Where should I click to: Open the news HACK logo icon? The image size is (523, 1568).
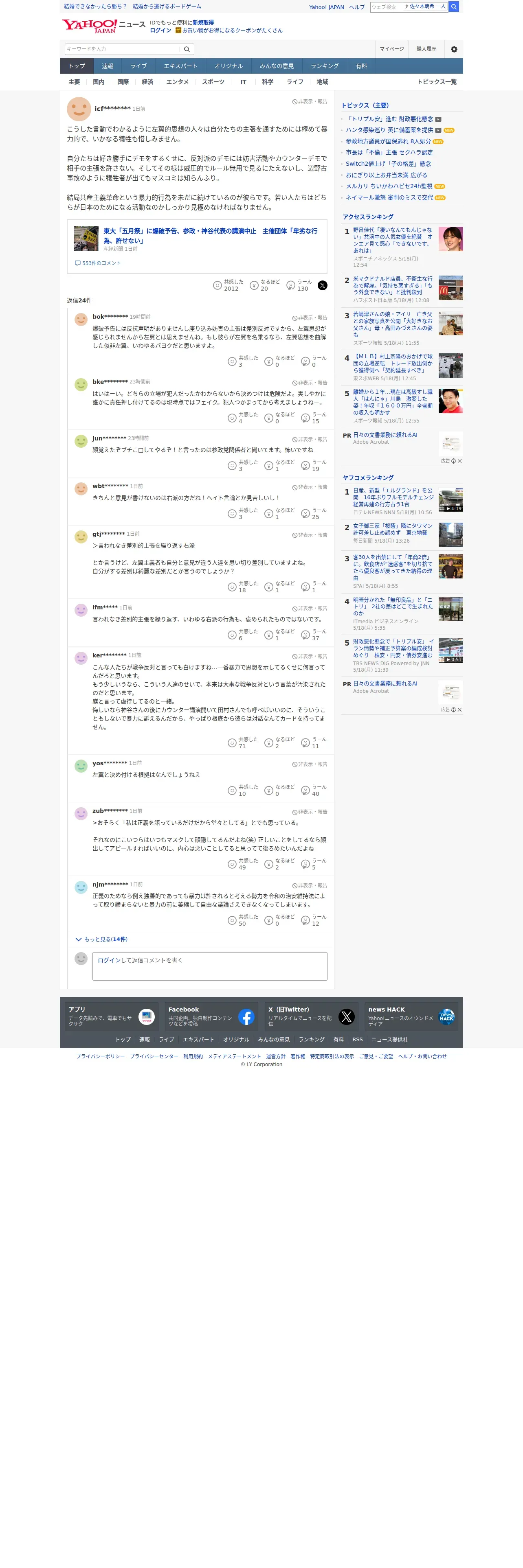click(x=446, y=1016)
